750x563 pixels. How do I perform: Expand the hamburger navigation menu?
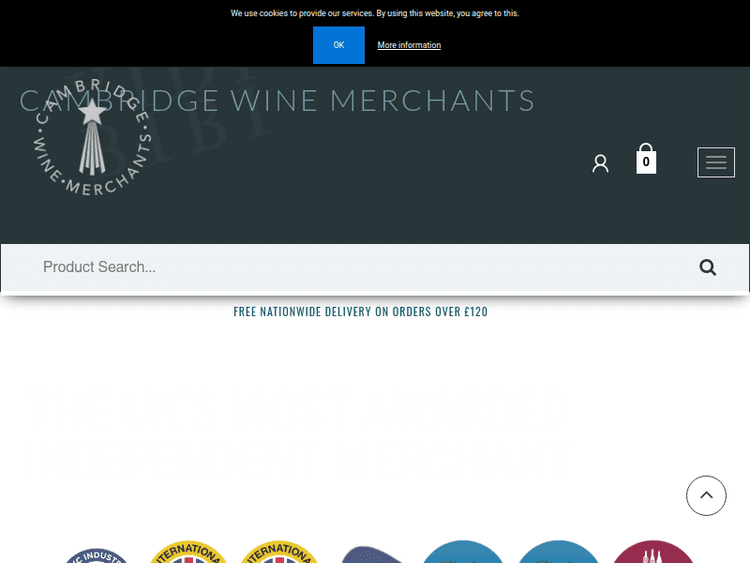coord(716,162)
